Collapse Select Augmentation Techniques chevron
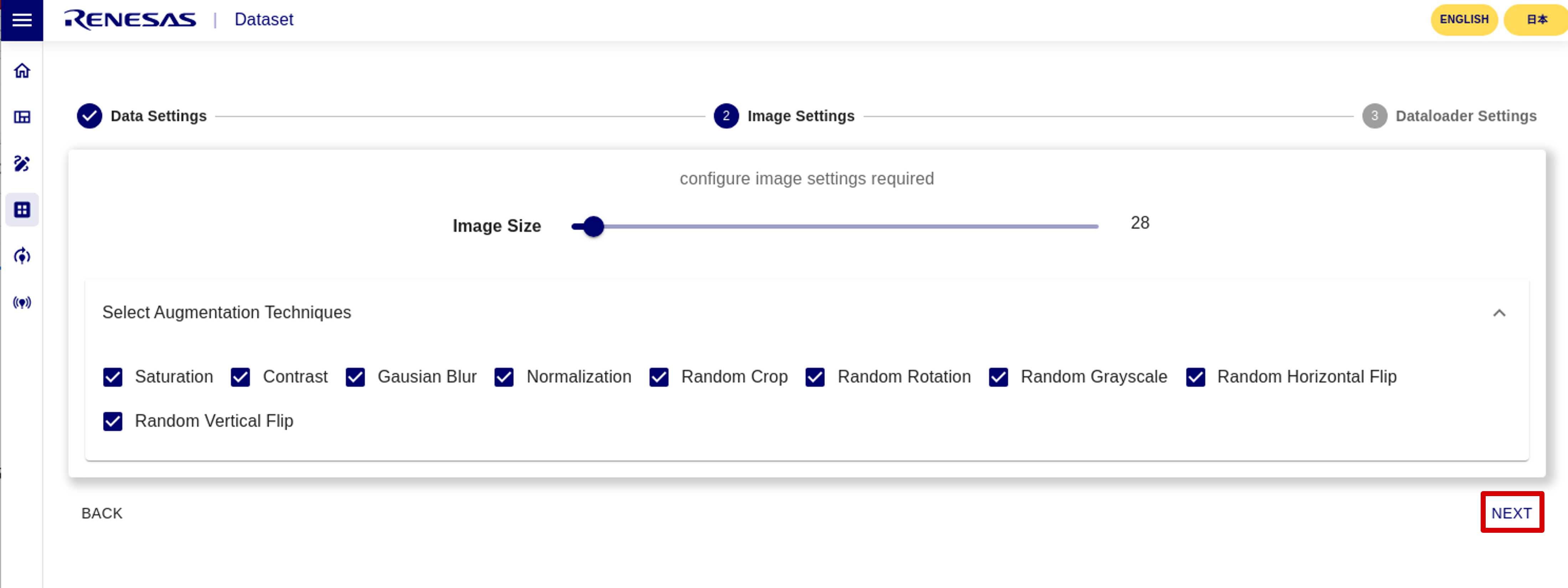1568x588 pixels. click(x=1499, y=313)
